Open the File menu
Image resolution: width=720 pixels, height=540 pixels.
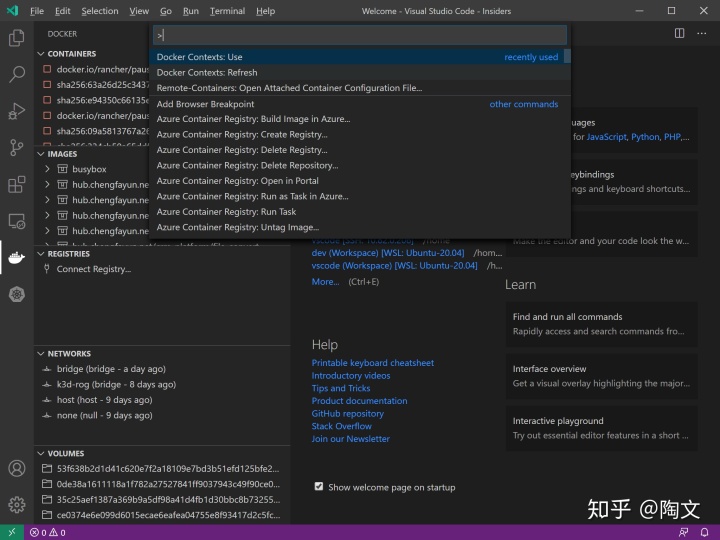[37, 11]
